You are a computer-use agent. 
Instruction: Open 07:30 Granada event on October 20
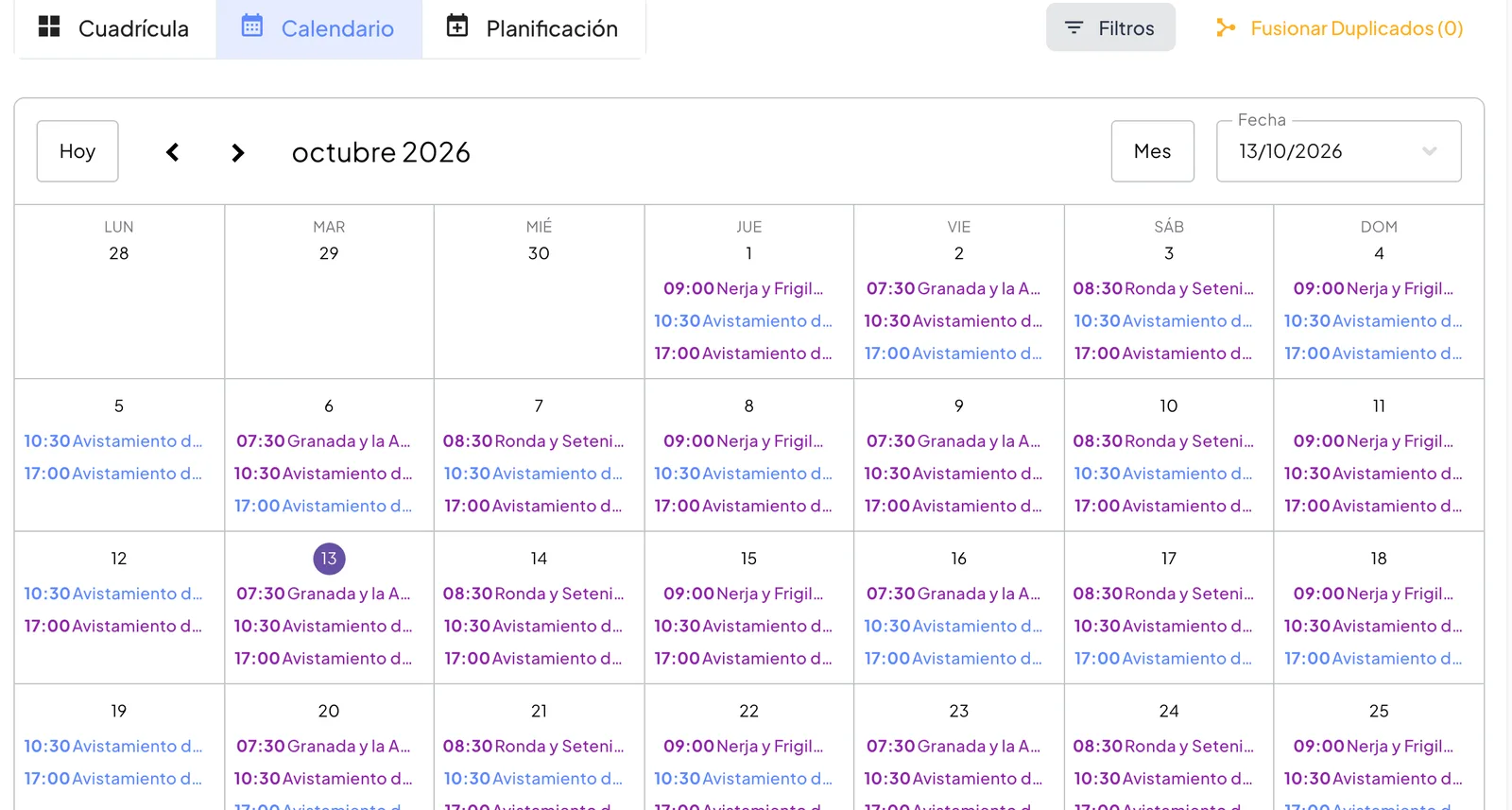(323, 746)
